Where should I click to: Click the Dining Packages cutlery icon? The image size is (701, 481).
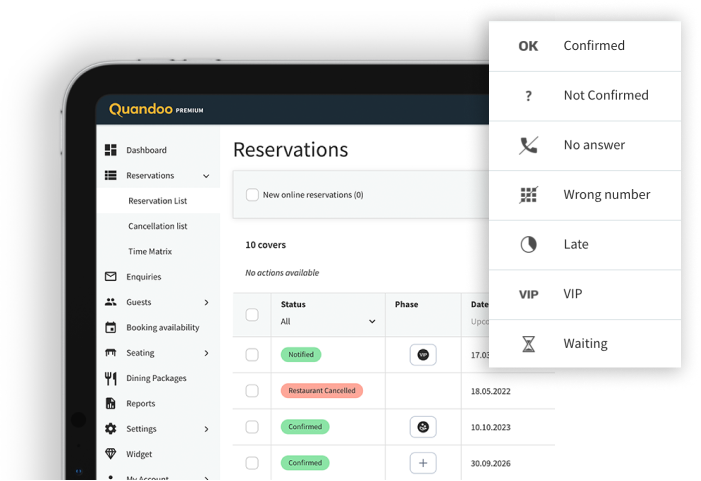pos(111,378)
